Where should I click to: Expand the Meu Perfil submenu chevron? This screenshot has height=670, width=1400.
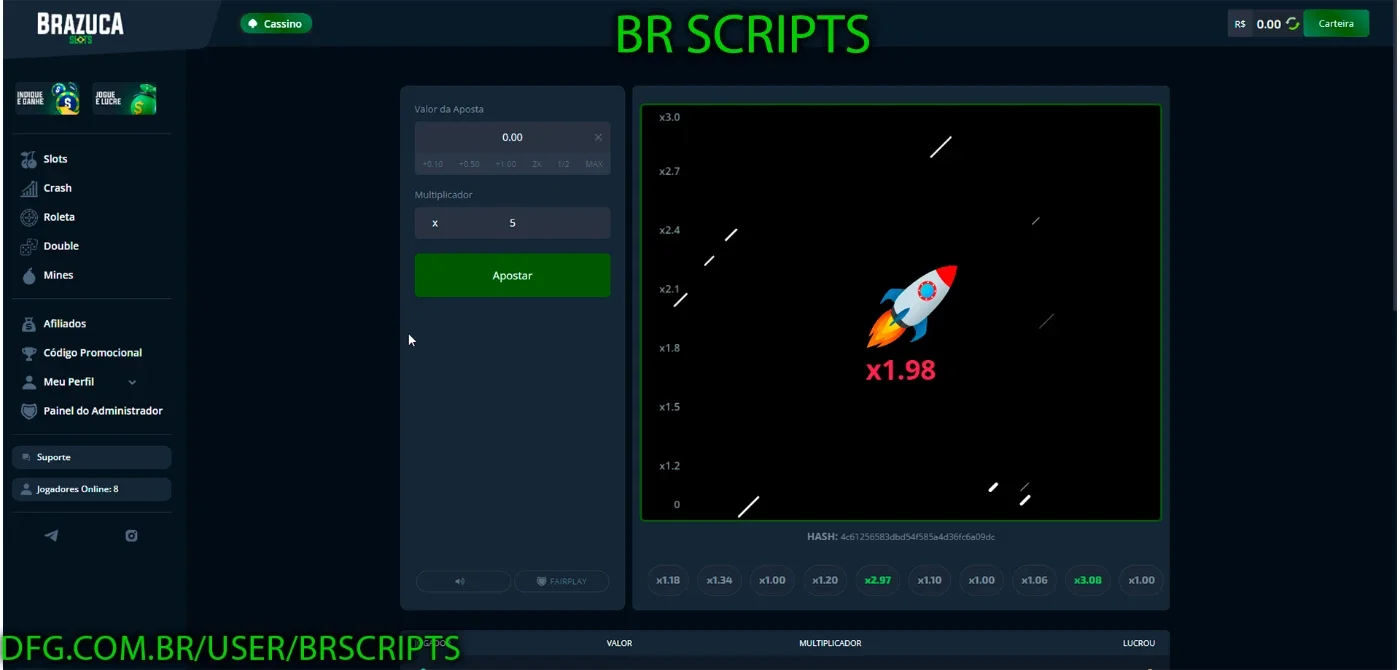(x=132, y=382)
